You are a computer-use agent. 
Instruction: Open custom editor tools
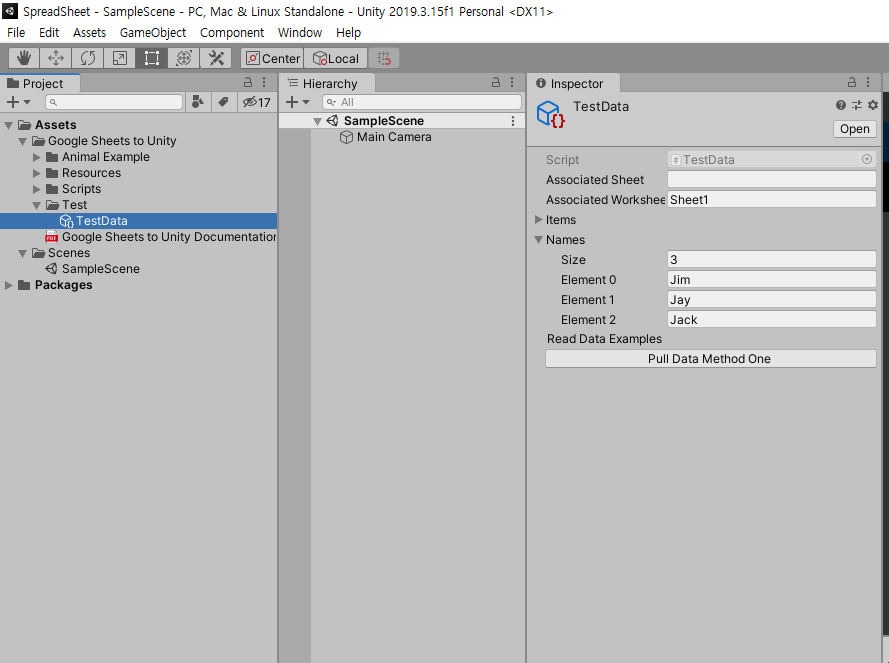click(x=216, y=58)
